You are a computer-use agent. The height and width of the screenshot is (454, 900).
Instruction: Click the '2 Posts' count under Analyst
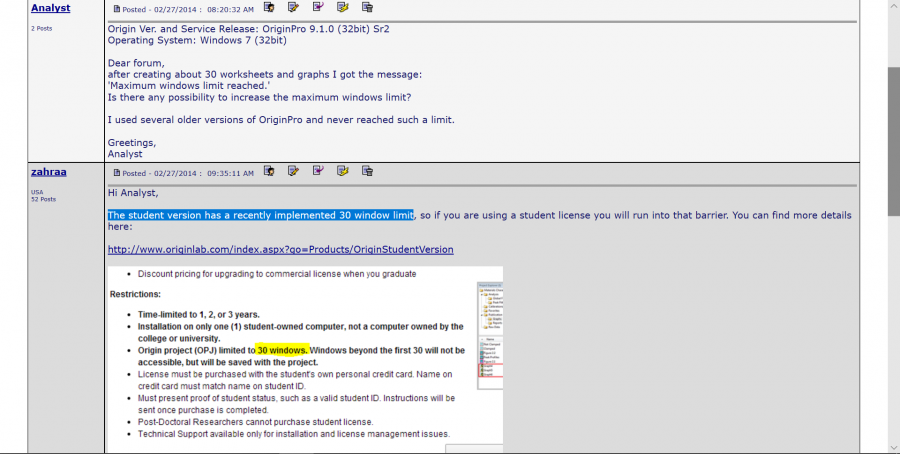pyautogui.click(x=41, y=28)
